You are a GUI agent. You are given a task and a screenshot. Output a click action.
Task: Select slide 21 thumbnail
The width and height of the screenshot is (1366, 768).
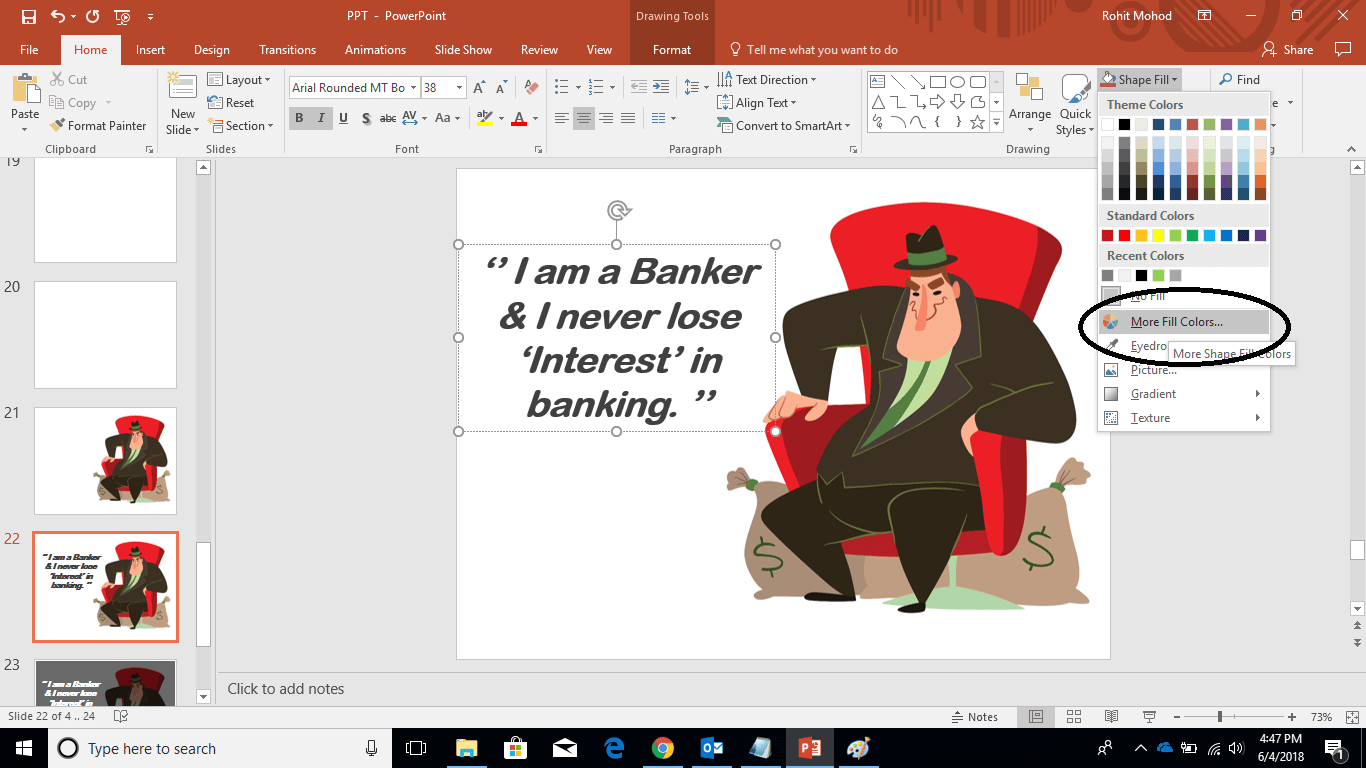[105, 461]
